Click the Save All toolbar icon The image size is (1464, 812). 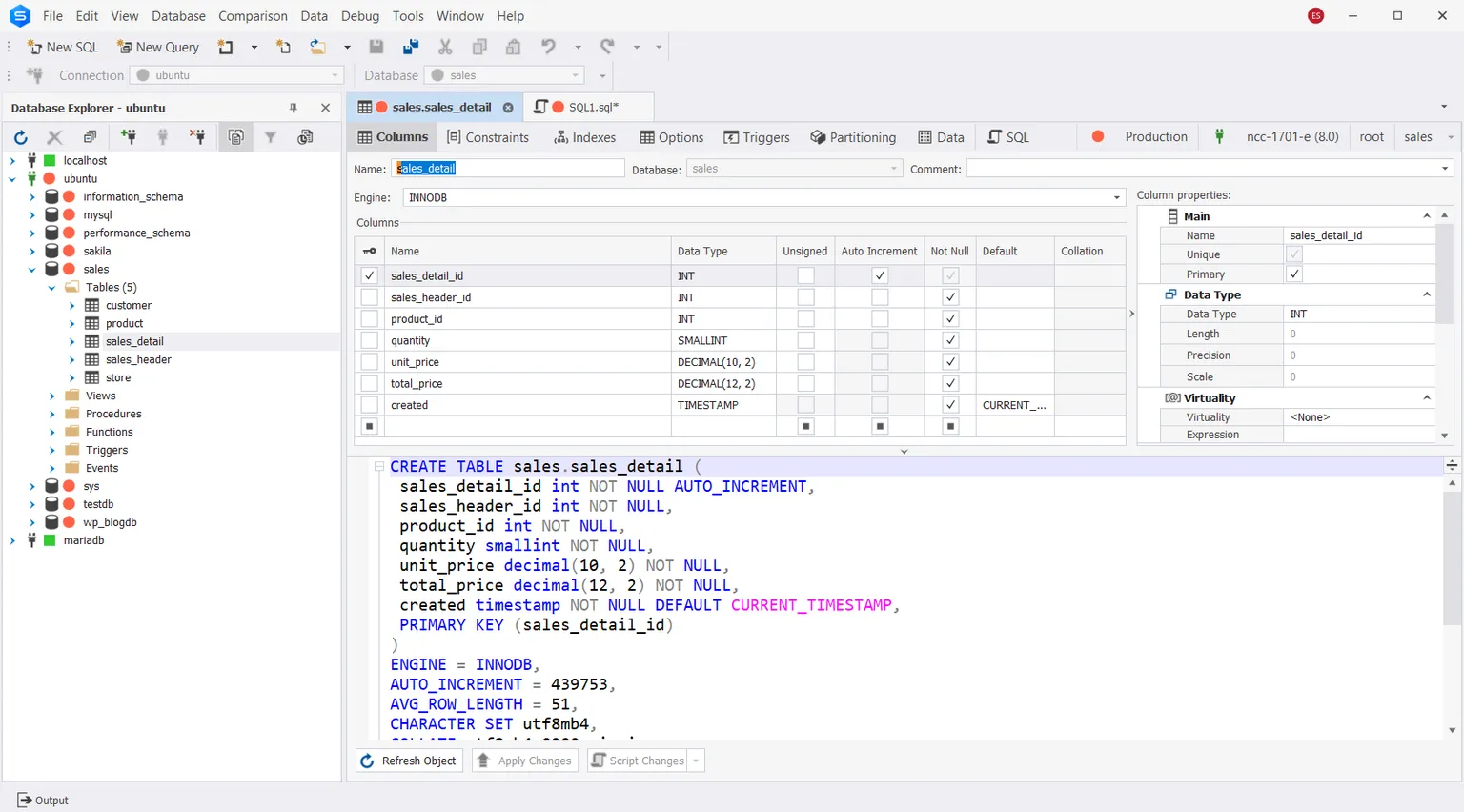[x=410, y=47]
